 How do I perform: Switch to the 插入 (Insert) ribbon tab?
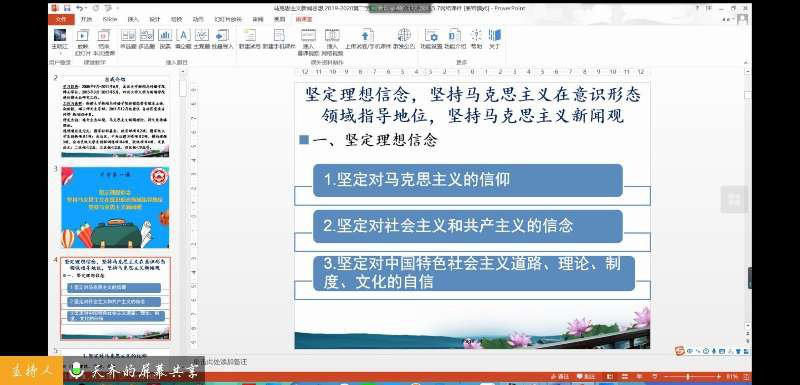pyautogui.click(x=133, y=19)
